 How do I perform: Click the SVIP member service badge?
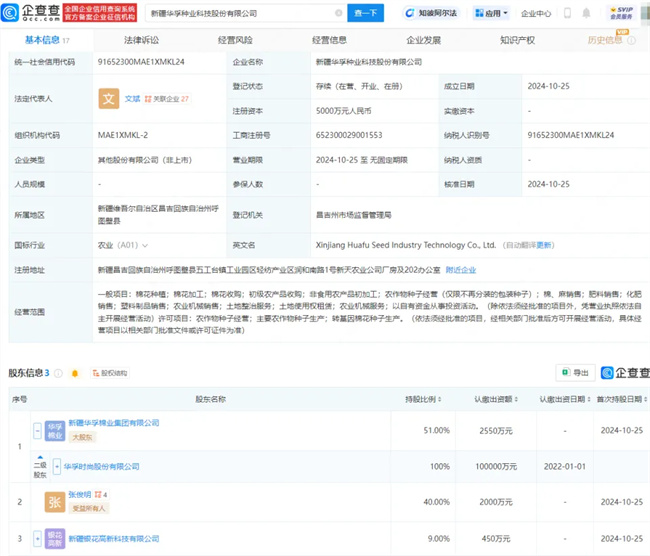[x=621, y=13]
